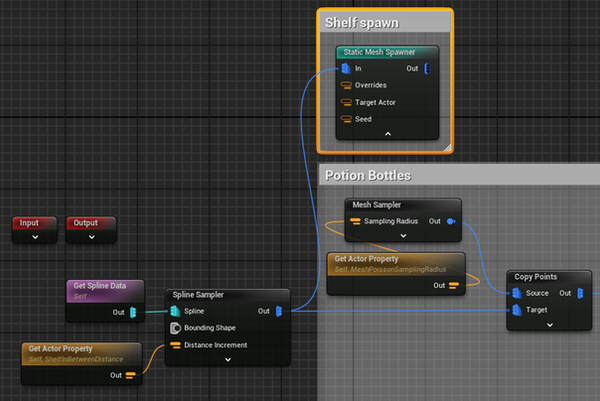
Task: Click the resize grip of Shelf spawn comment
Action: pos(447,148)
